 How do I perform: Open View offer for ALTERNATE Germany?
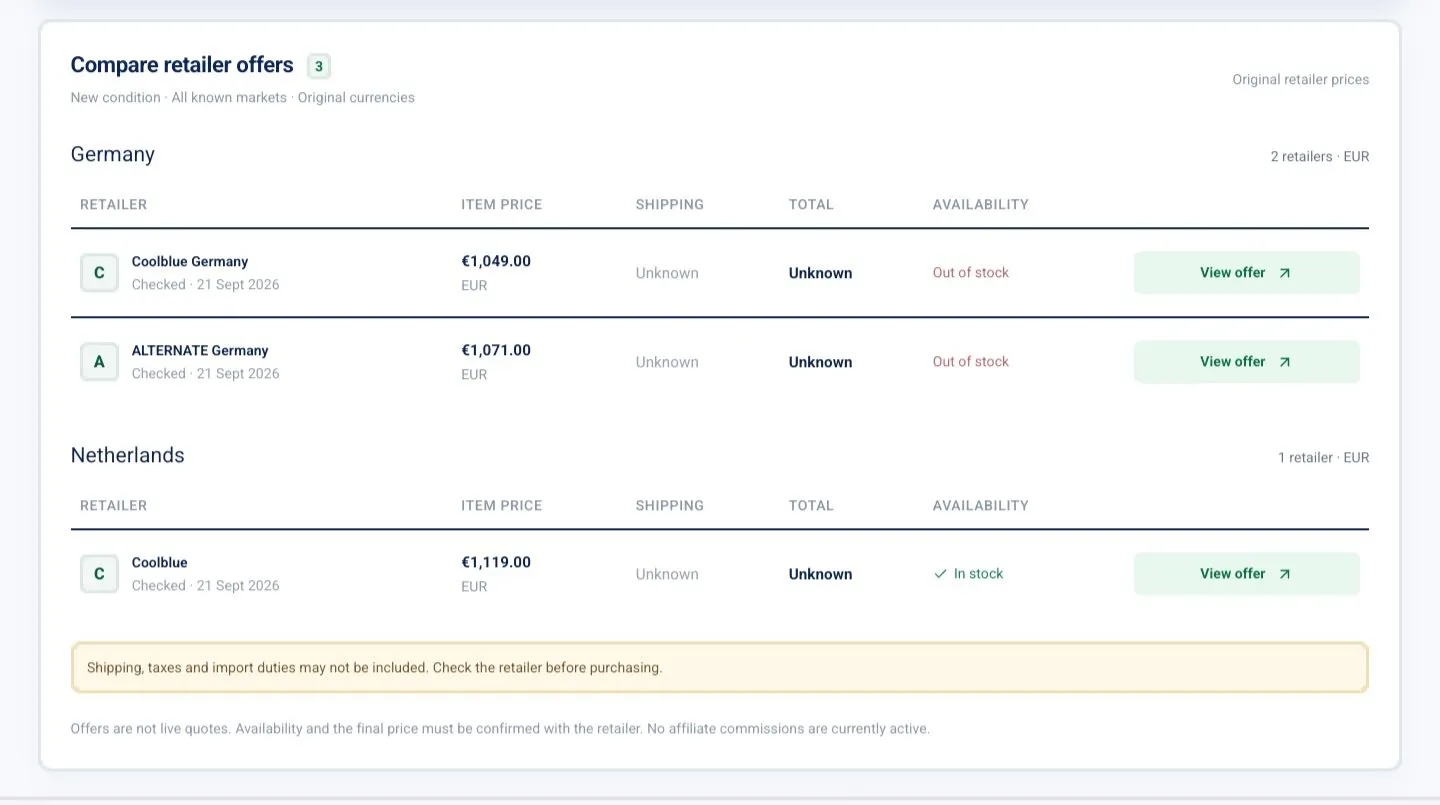coord(1246,362)
